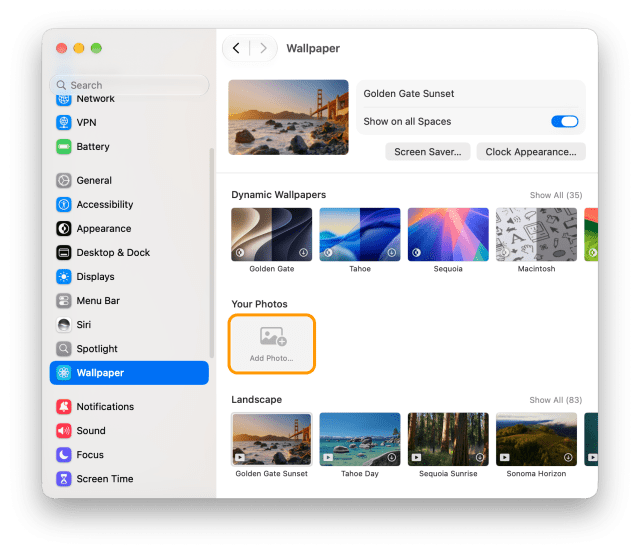Click the current wallpaper preview image
Screen dimensions: 640x554
point(289,117)
